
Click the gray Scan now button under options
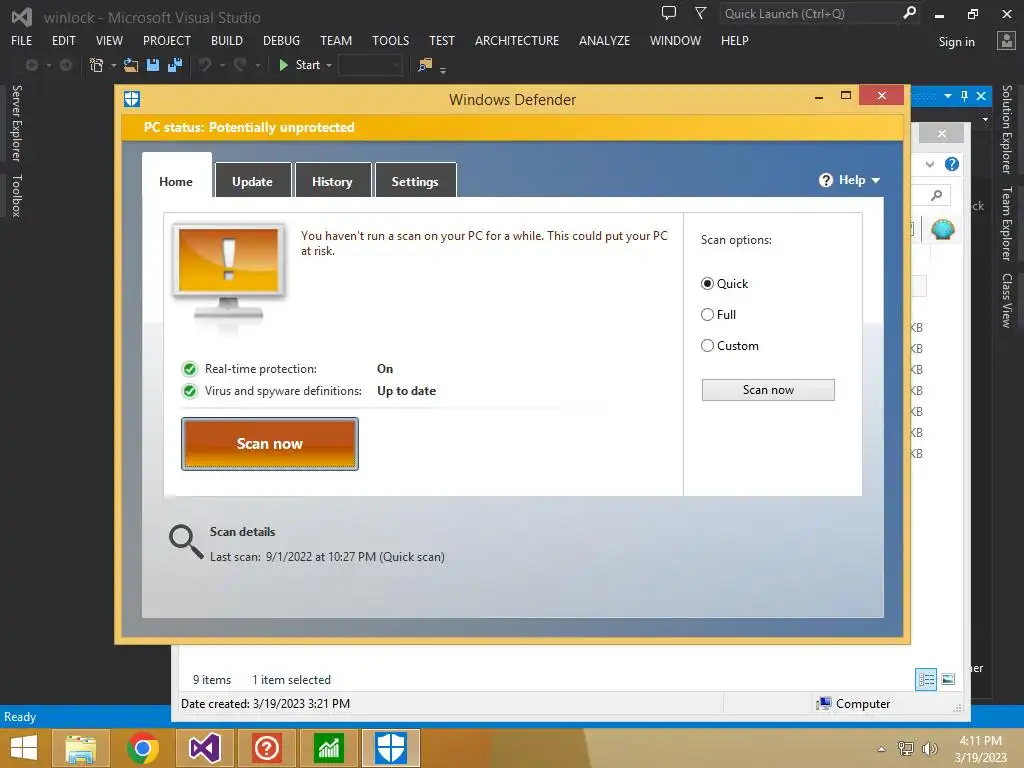click(x=768, y=390)
